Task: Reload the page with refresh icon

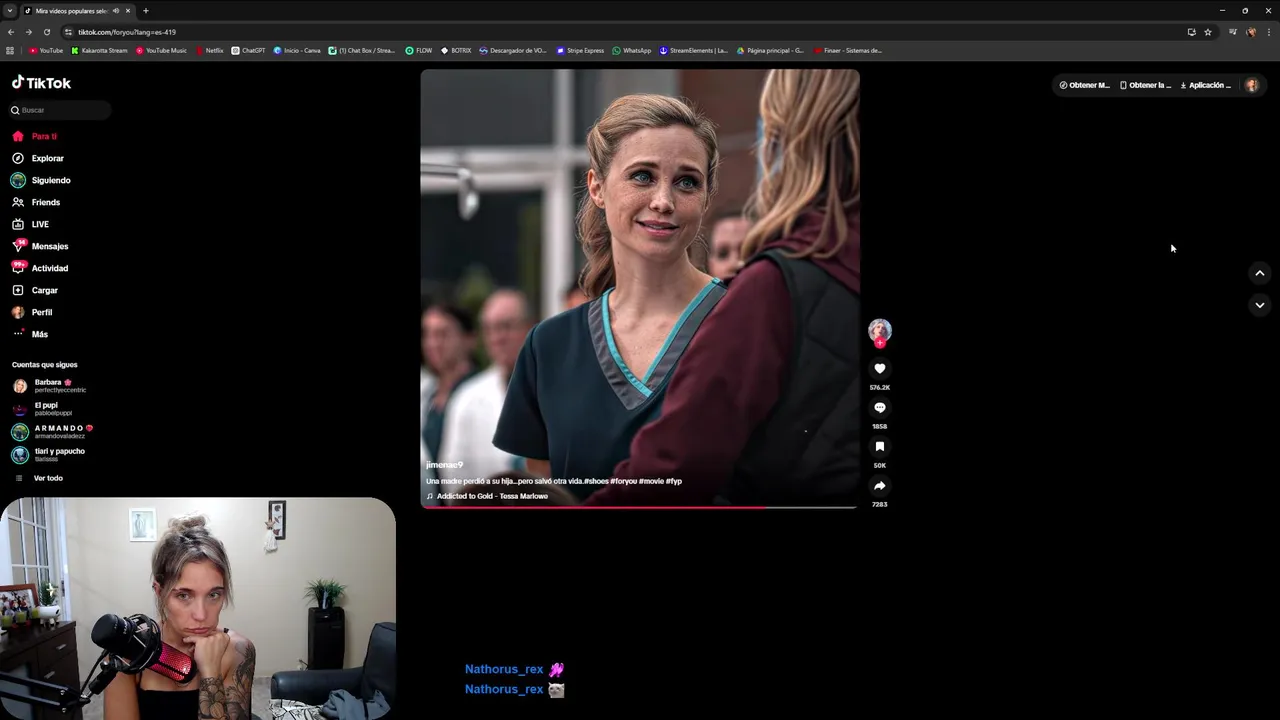Action: (46, 32)
